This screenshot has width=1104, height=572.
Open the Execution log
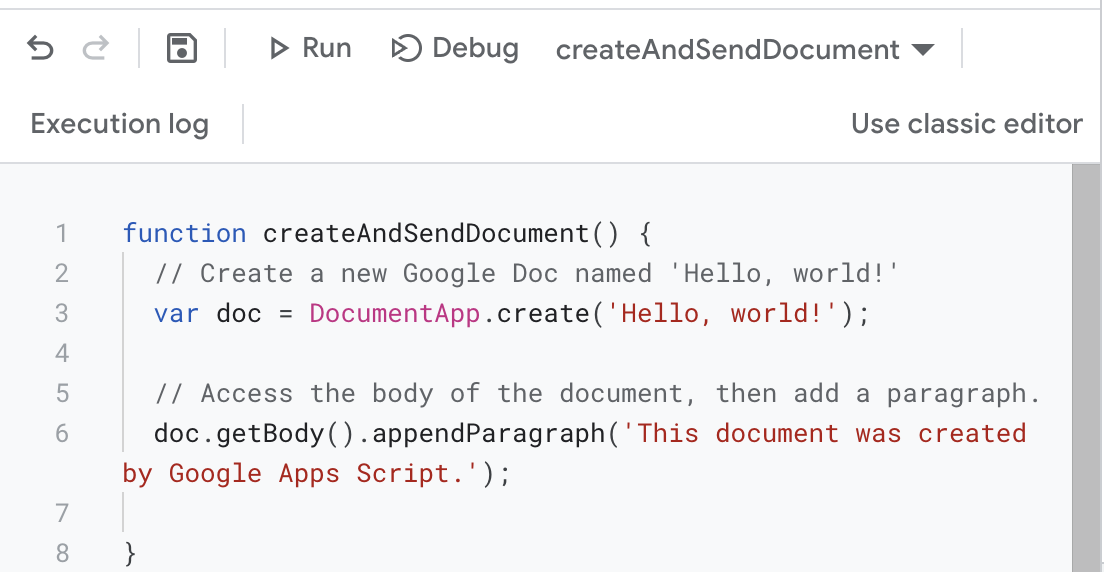[120, 124]
